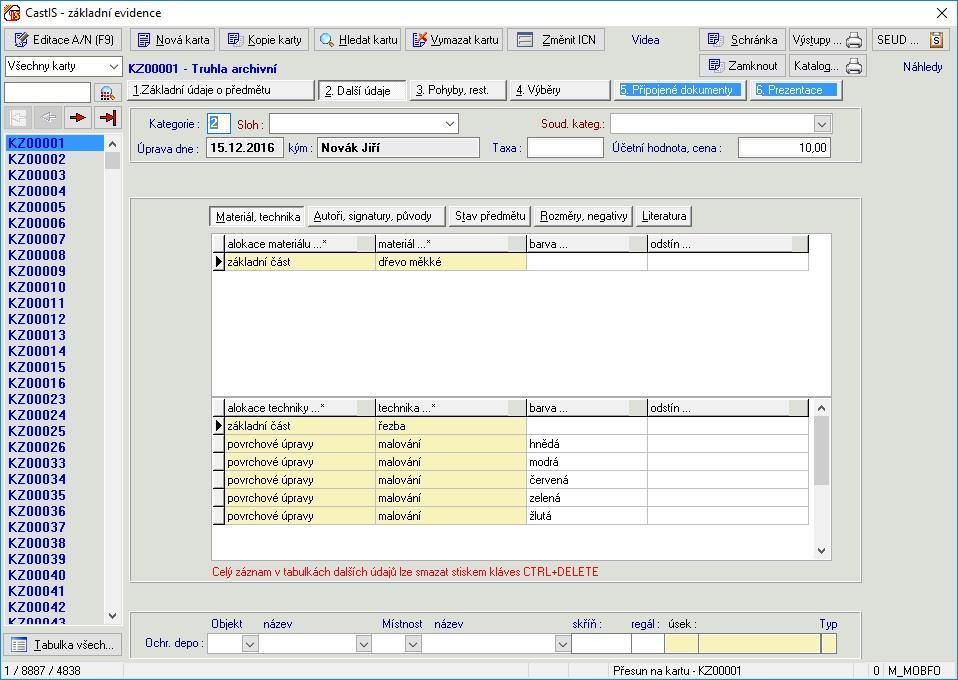Click the card search input field
The image size is (958, 680).
[48, 93]
